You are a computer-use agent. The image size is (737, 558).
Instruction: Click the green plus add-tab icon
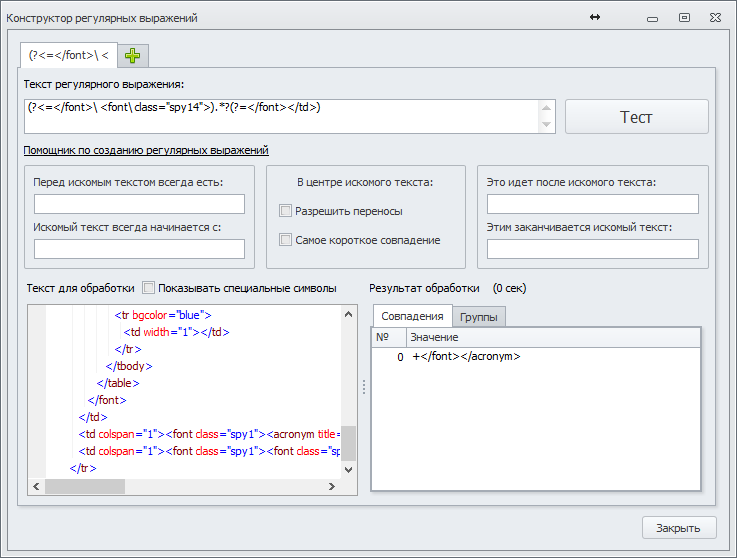coord(133,55)
